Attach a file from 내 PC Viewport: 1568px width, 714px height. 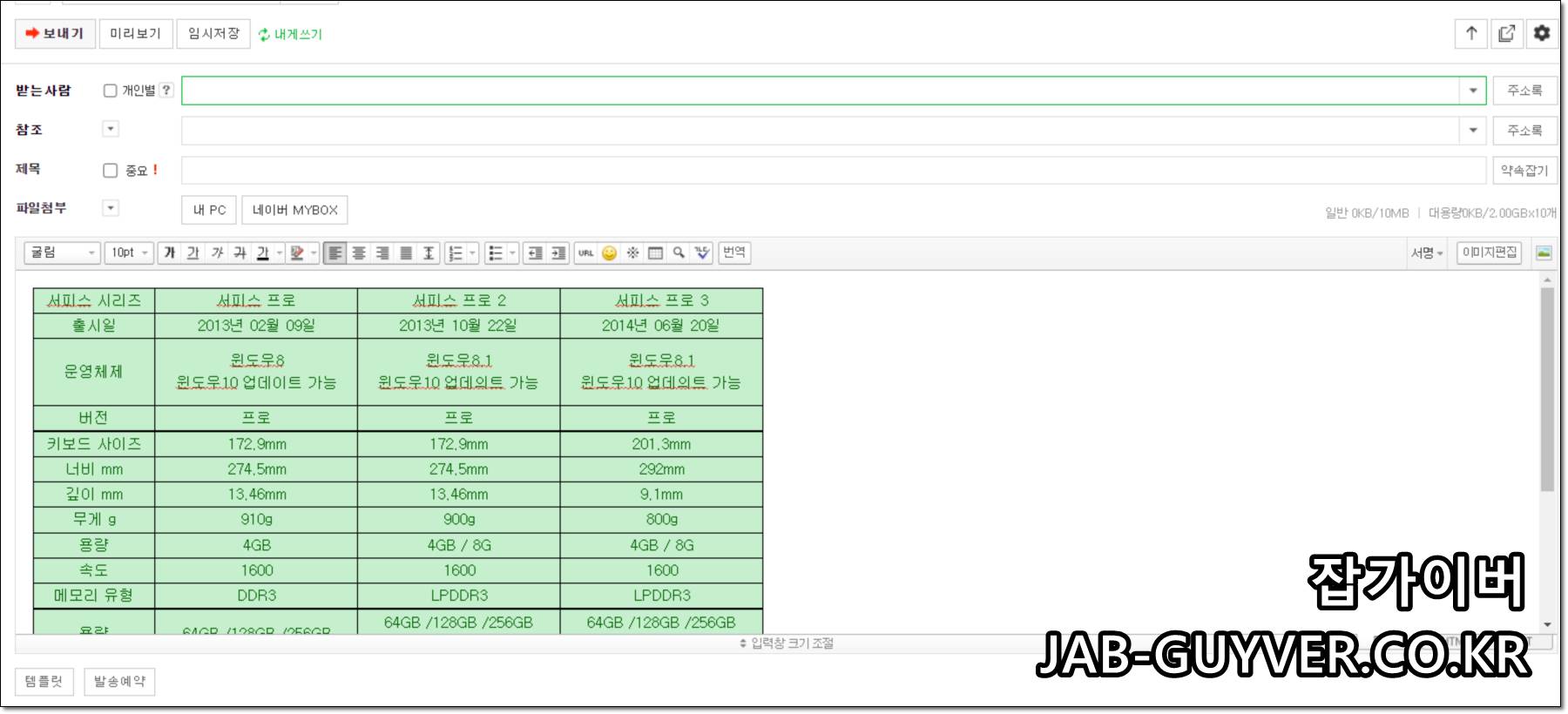(209, 210)
